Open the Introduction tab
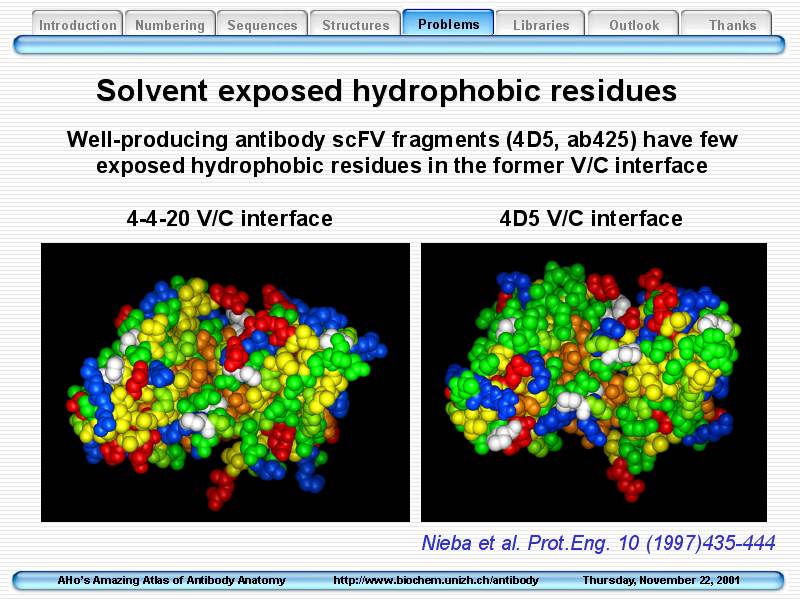 pos(78,25)
